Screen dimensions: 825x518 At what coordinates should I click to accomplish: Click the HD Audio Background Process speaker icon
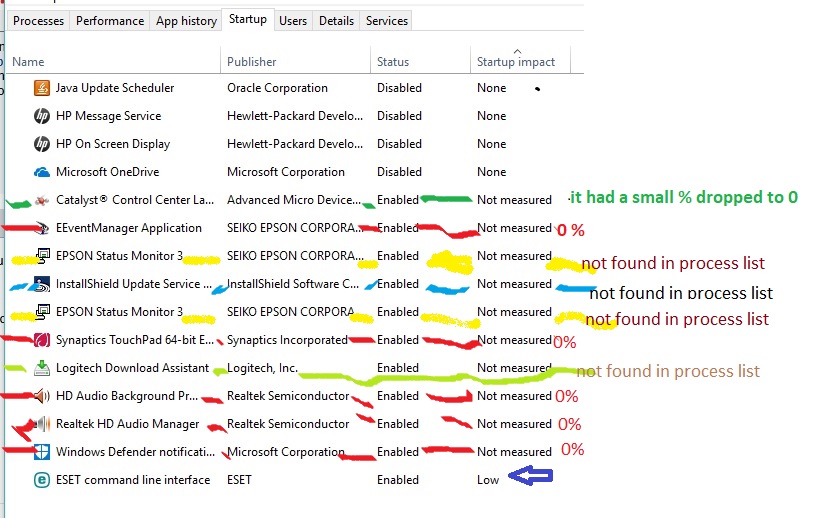click(x=42, y=395)
